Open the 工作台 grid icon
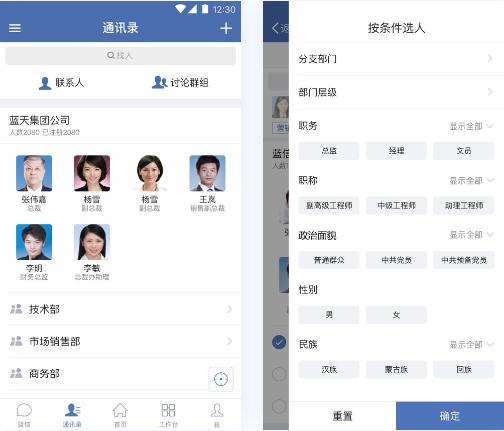Screen dimensions: 504x431 pos(168,410)
